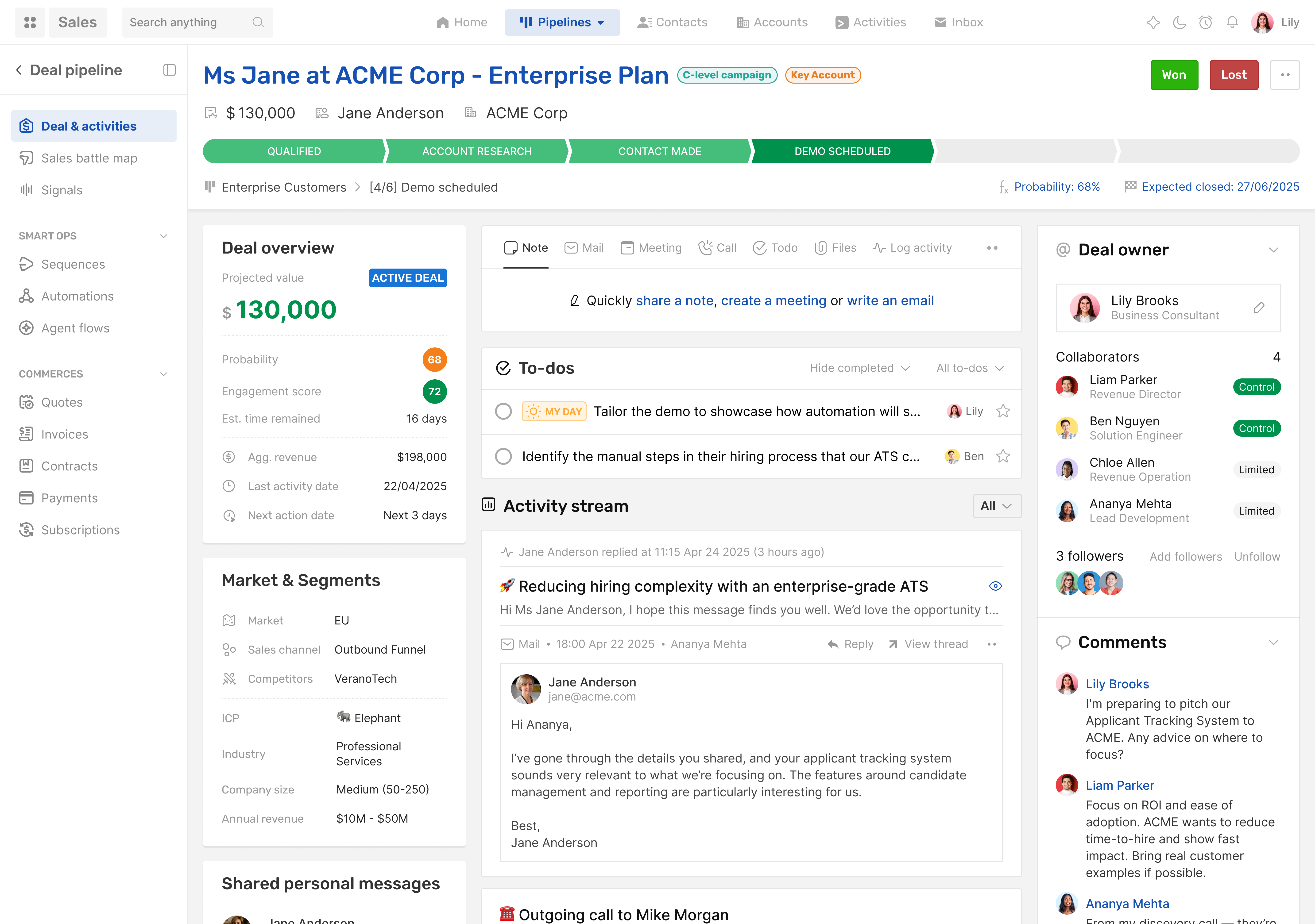
Task: Open the reminders clock icon
Action: click(x=1206, y=22)
